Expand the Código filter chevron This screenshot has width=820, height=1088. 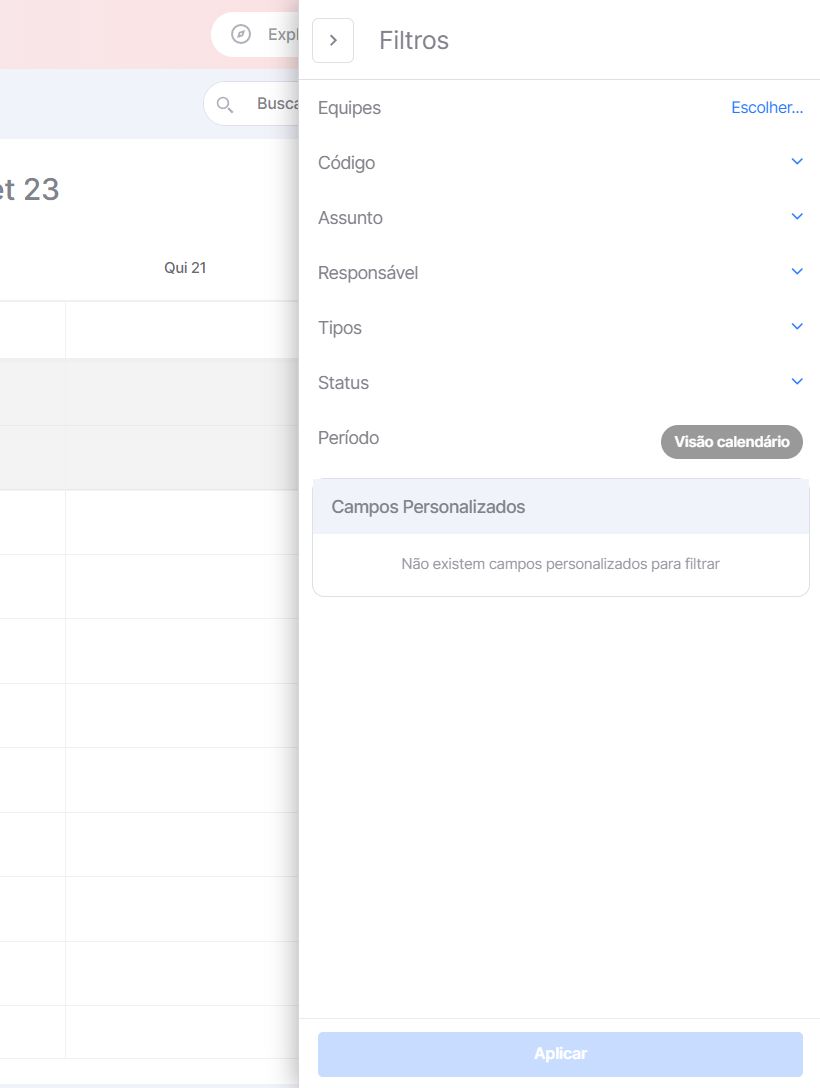(797, 162)
